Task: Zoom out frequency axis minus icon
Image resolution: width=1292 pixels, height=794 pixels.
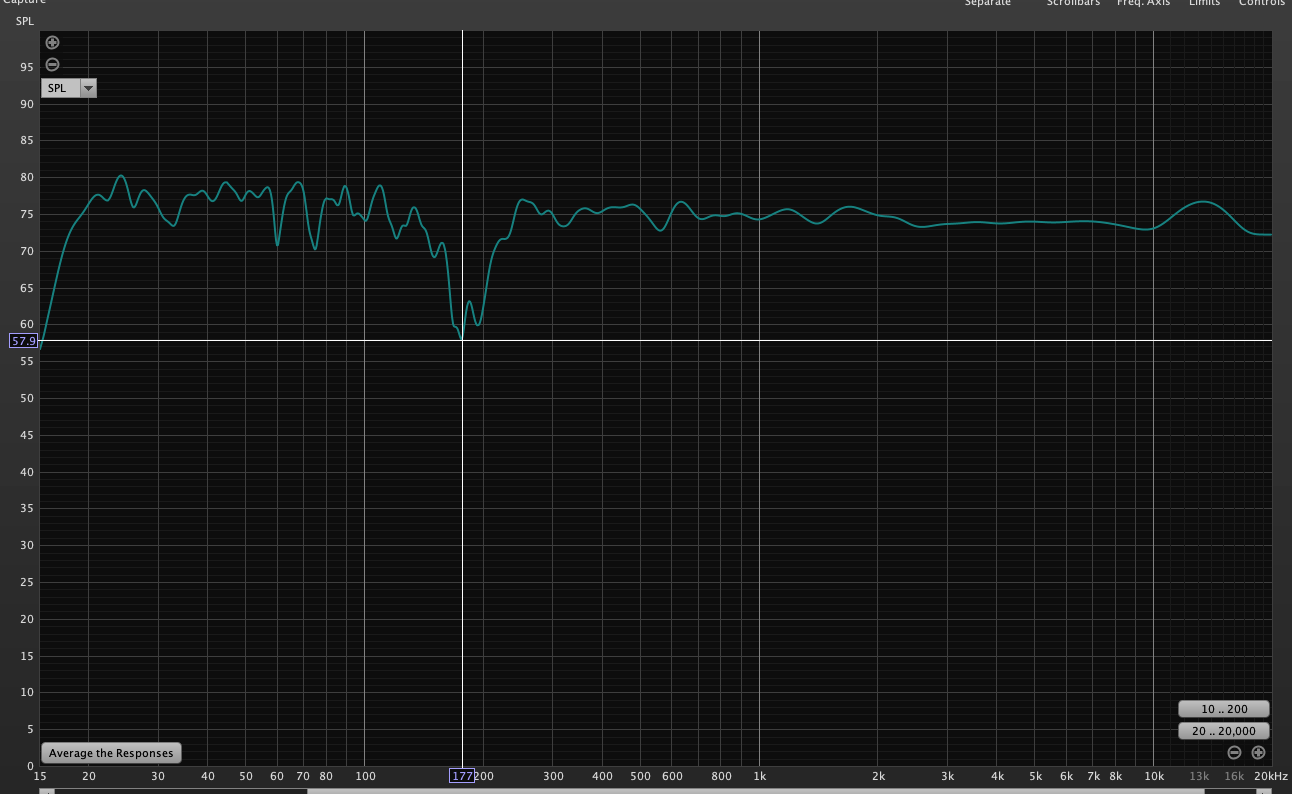Action: pos(1234,753)
